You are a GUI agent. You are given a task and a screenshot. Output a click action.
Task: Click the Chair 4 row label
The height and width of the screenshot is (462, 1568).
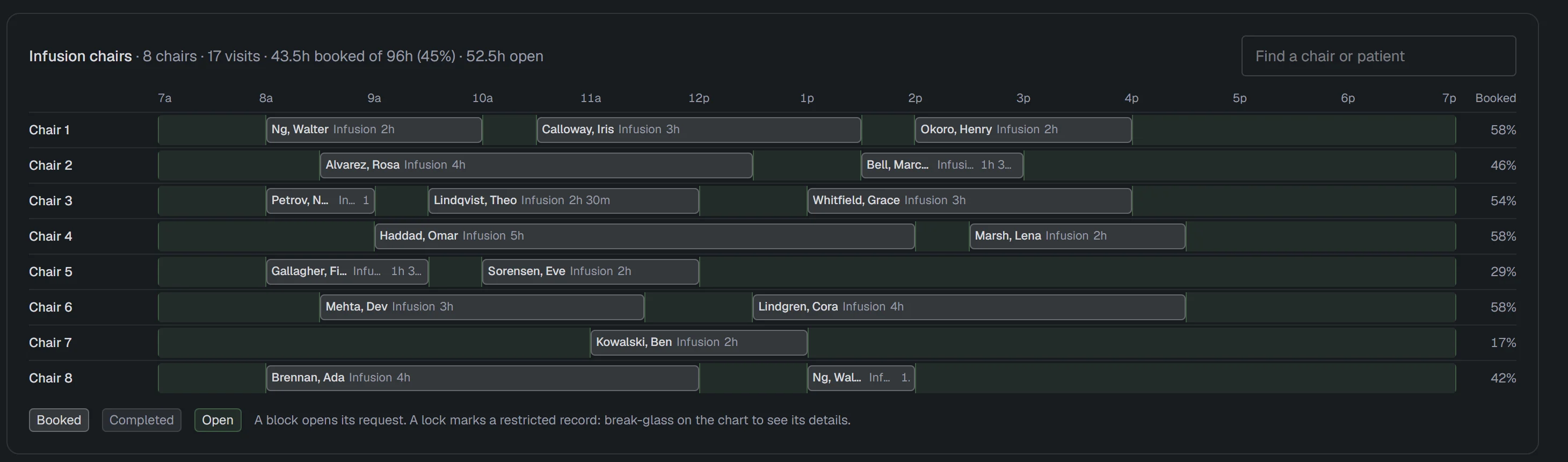pos(50,236)
